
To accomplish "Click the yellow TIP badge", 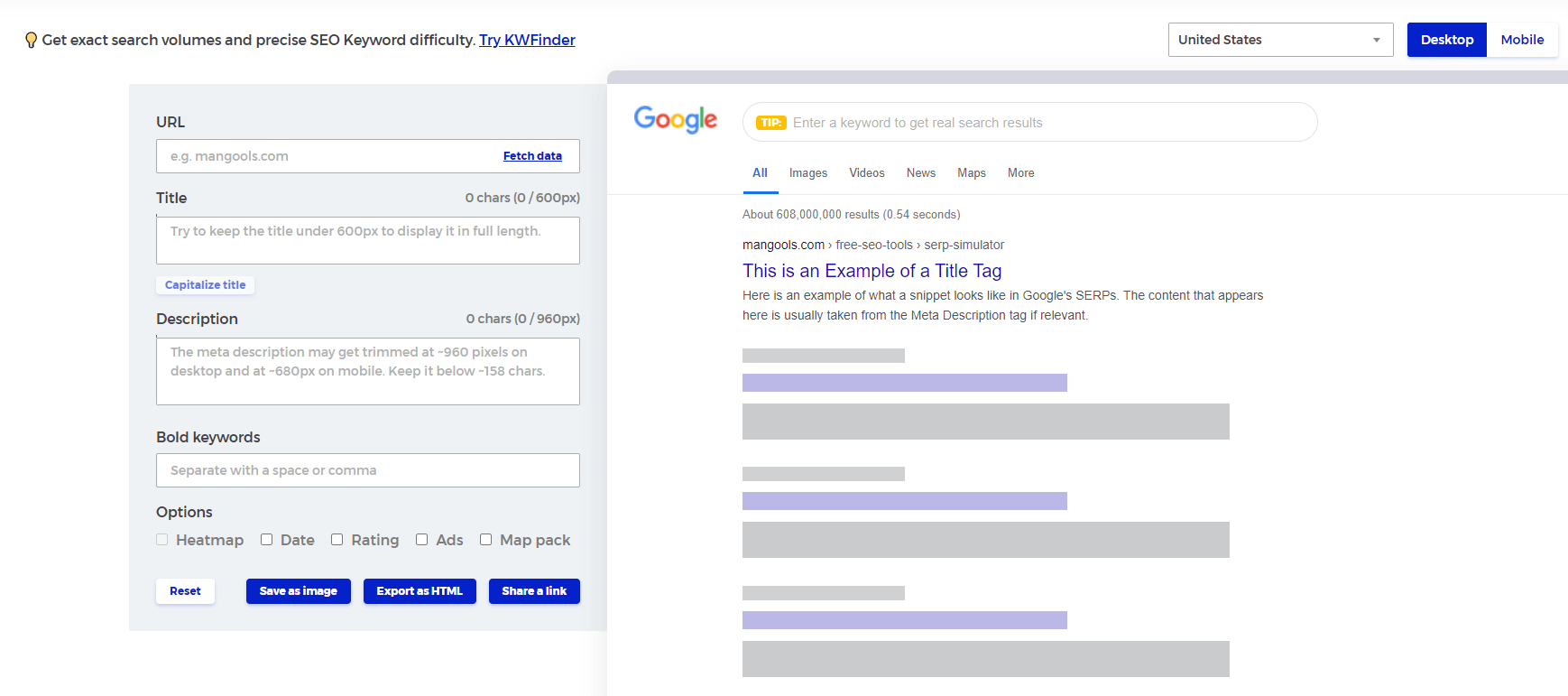I will 771,123.
